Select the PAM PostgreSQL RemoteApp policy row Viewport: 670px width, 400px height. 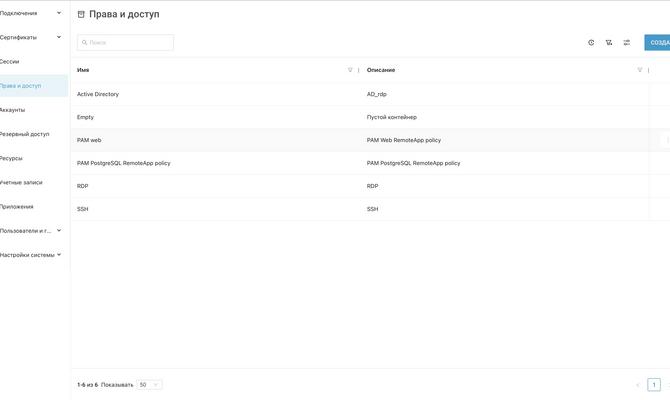coord(124,163)
